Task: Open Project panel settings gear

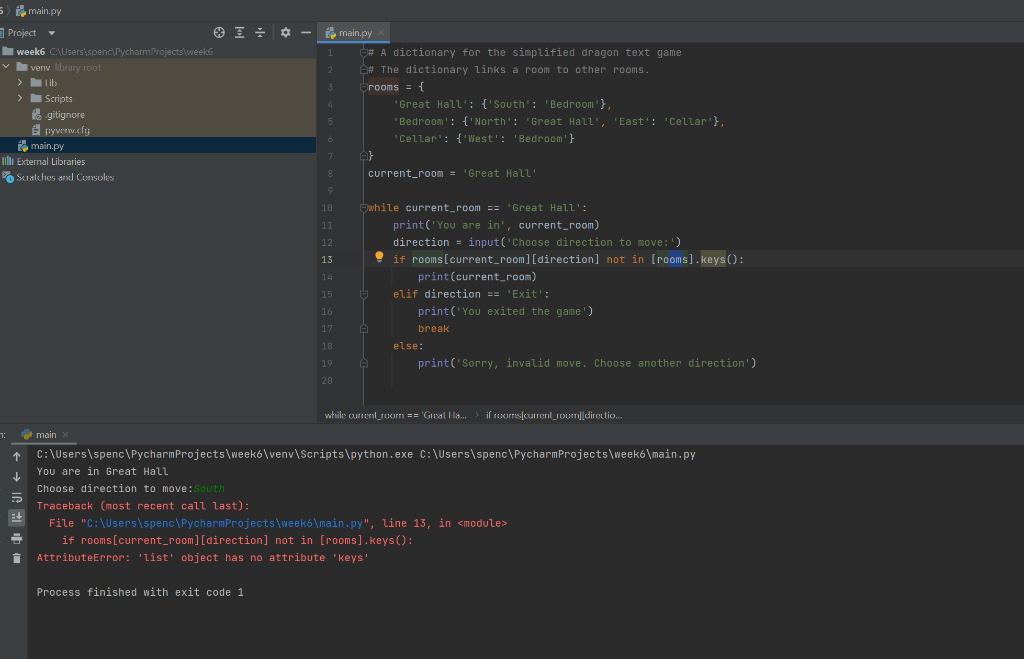Action: [x=285, y=33]
